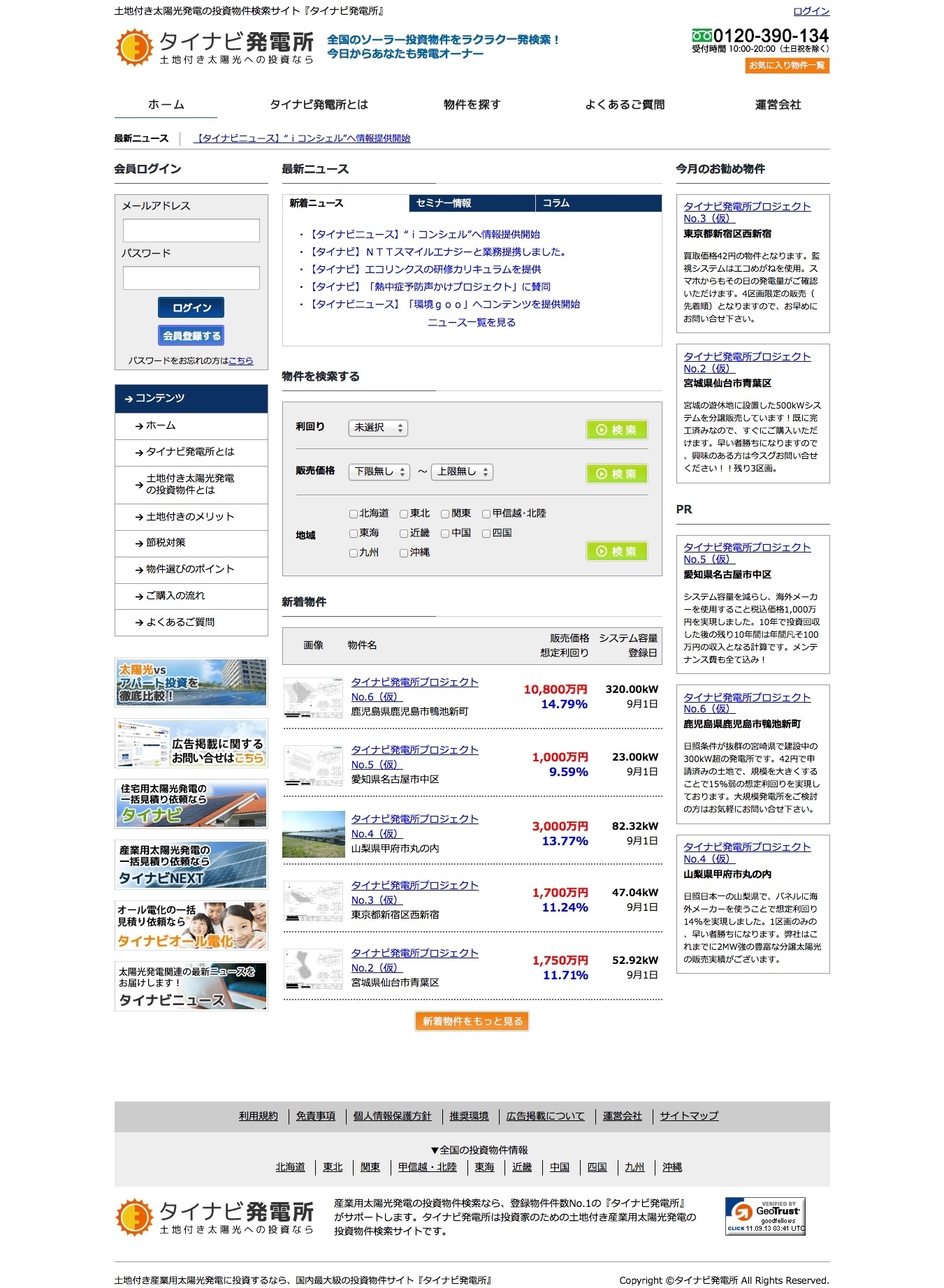Select 物件を探す in main navigation
The image size is (944, 1288).
[x=472, y=105]
